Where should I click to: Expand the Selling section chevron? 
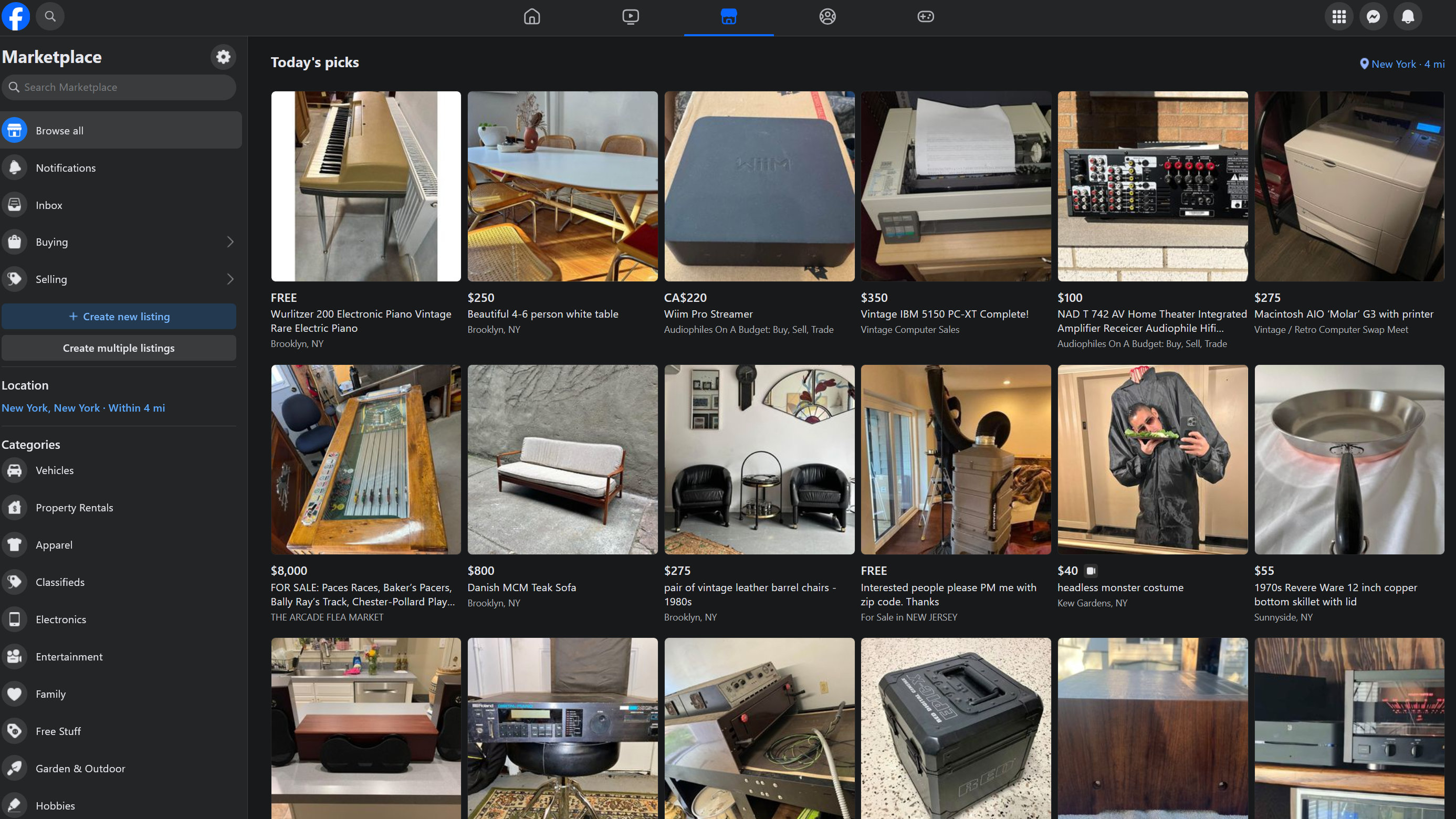click(x=230, y=279)
